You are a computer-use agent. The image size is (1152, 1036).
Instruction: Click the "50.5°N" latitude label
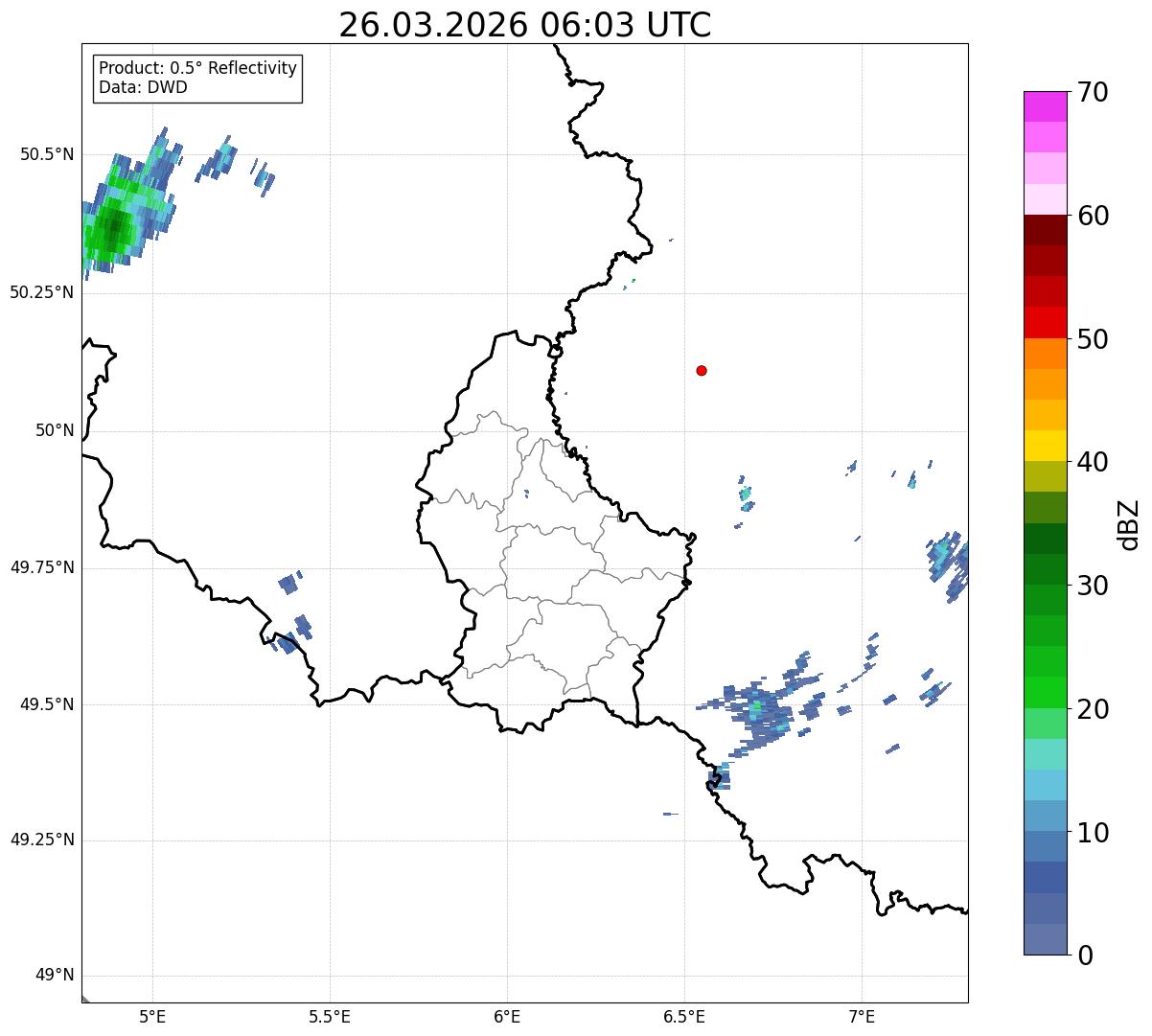(x=47, y=154)
